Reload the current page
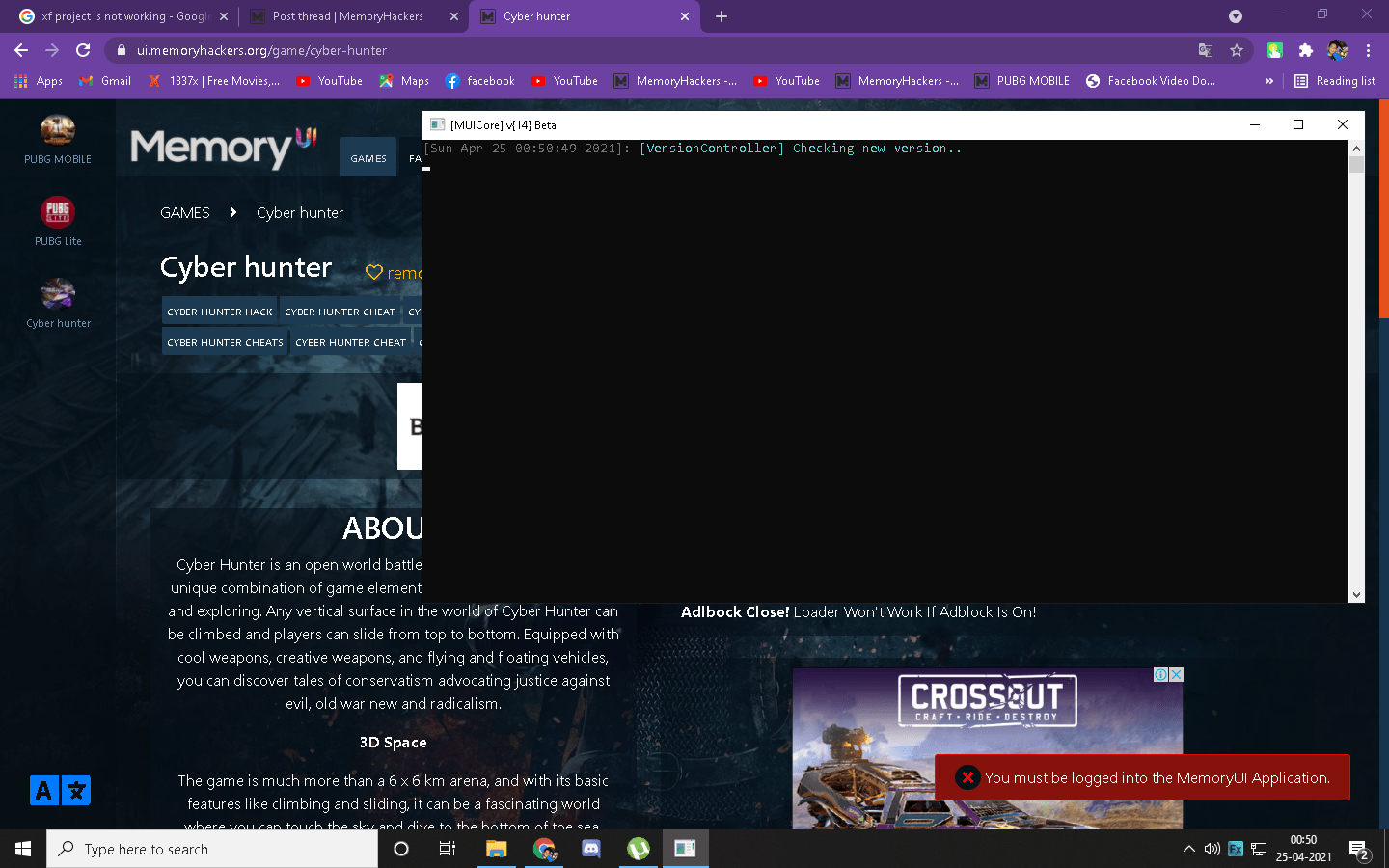This screenshot has width=1389, height=868. (83, 50)
